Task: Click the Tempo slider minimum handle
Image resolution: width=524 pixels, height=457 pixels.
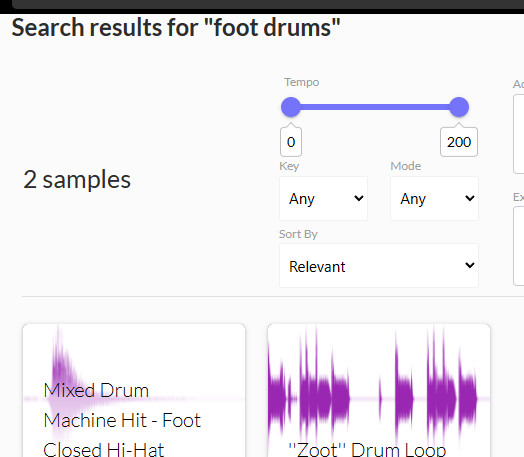Action: point(291,107)
